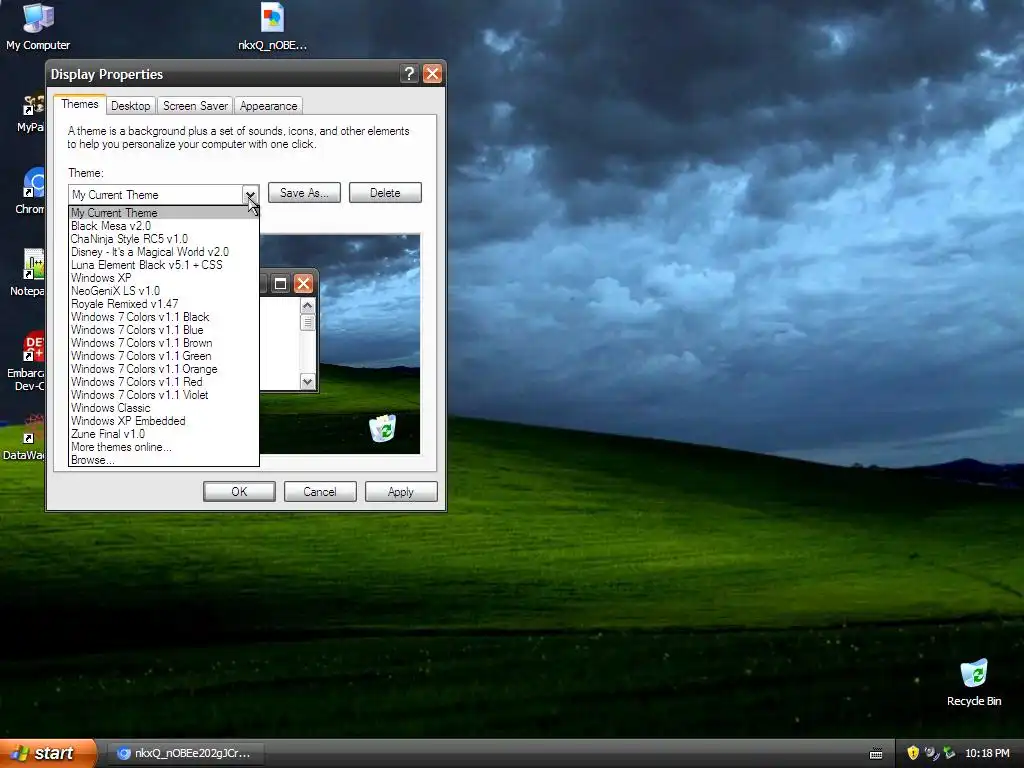Image resolution: width=1024 pixels, height=768 pixels.
Task: Click the Apply button
Action: tap(401, 492)
